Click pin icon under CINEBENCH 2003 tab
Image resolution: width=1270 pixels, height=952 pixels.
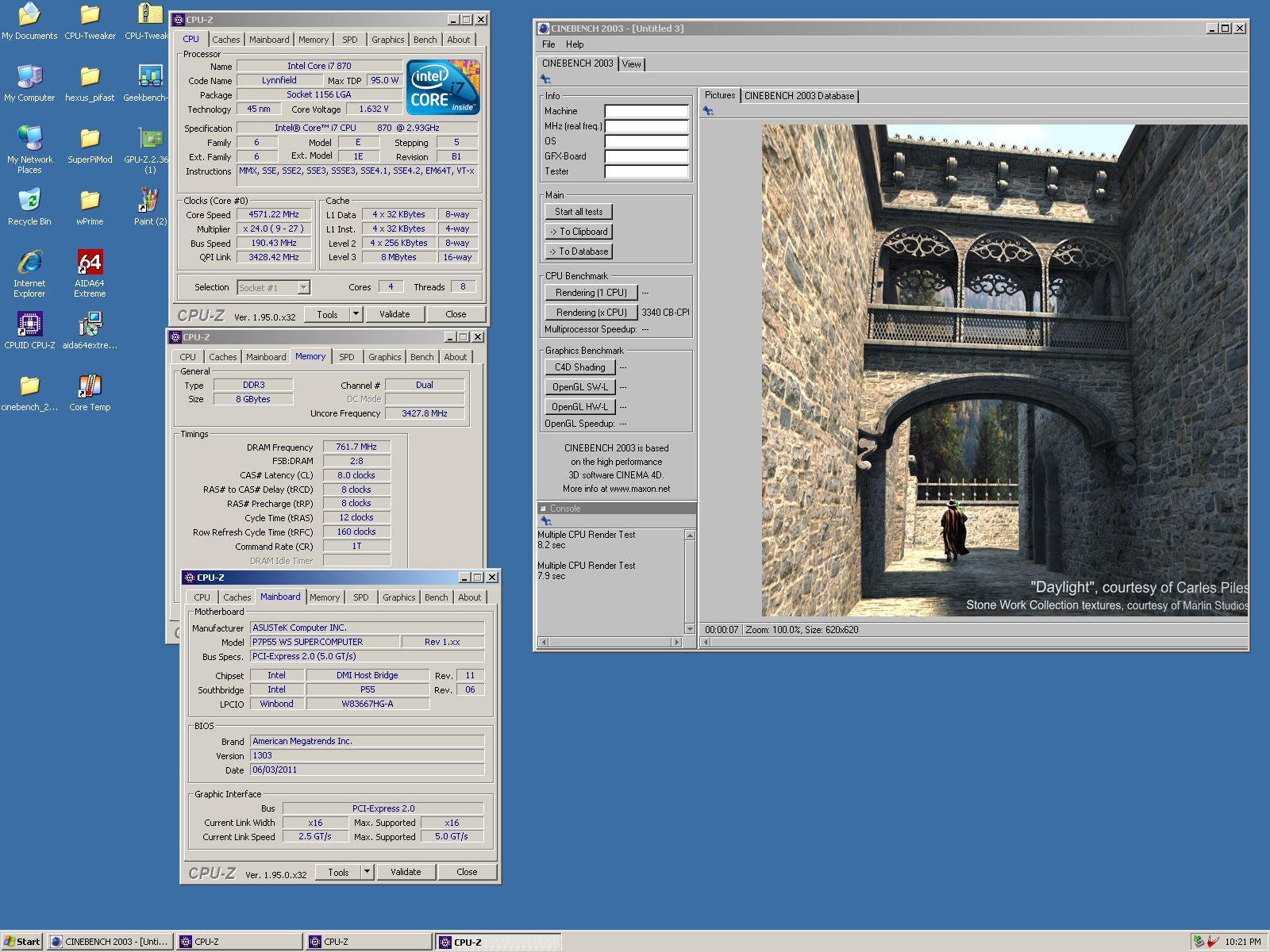pos(545,79)
